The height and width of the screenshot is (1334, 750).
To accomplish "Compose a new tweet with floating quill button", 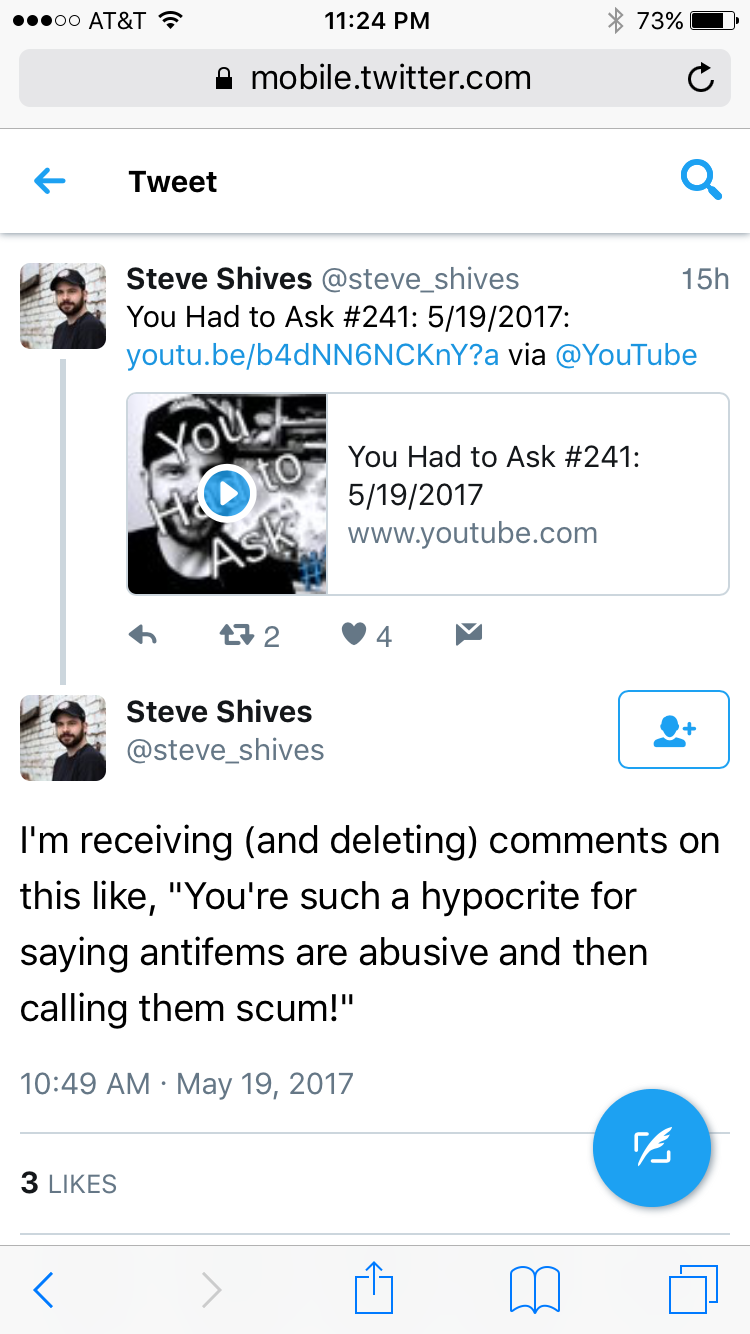I will click(x=652, y=1149).
